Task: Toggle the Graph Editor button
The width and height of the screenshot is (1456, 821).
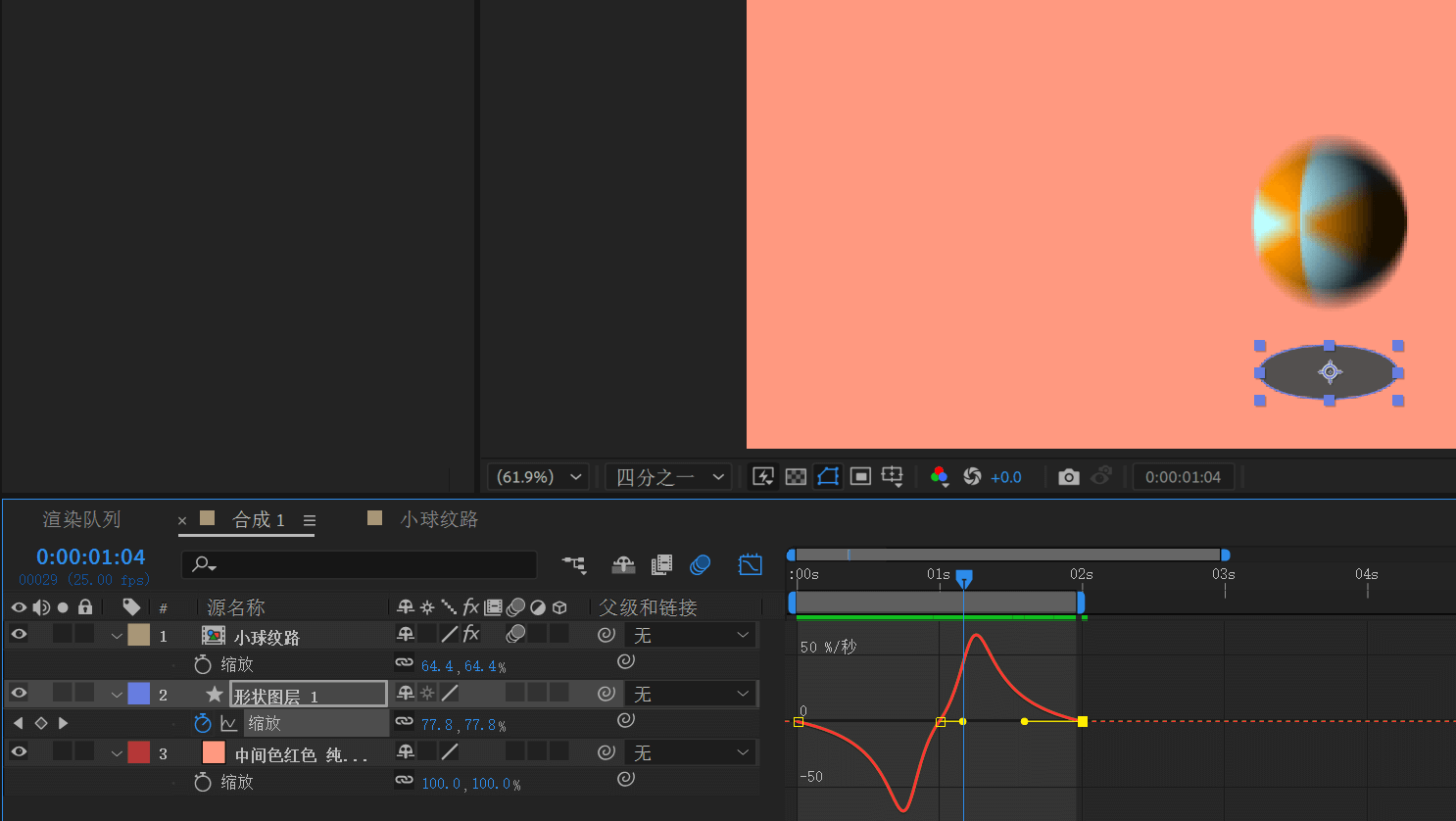Action: (750, 564)
